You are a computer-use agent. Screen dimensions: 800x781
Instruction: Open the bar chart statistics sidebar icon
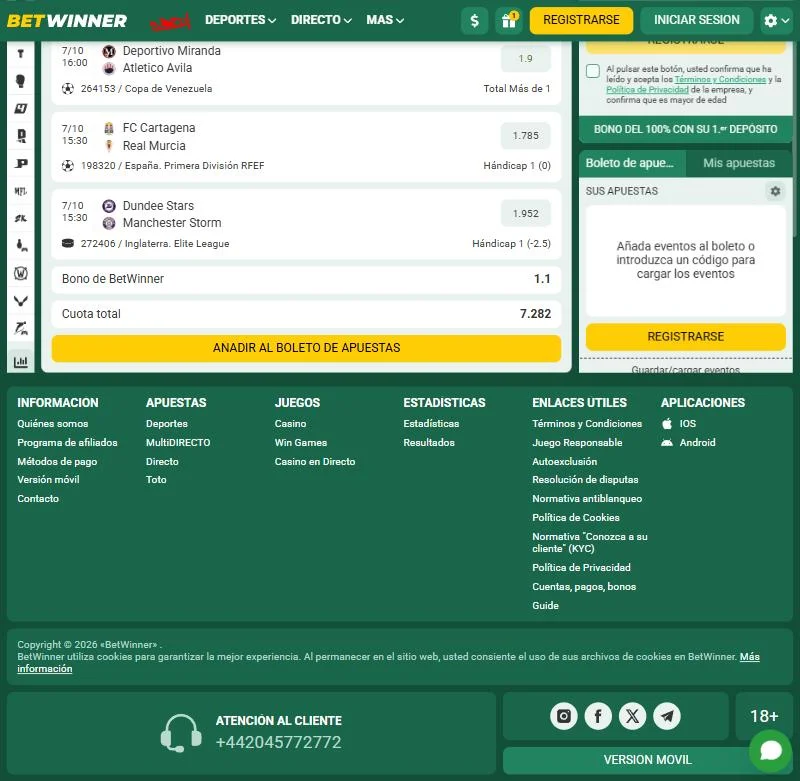20,362
